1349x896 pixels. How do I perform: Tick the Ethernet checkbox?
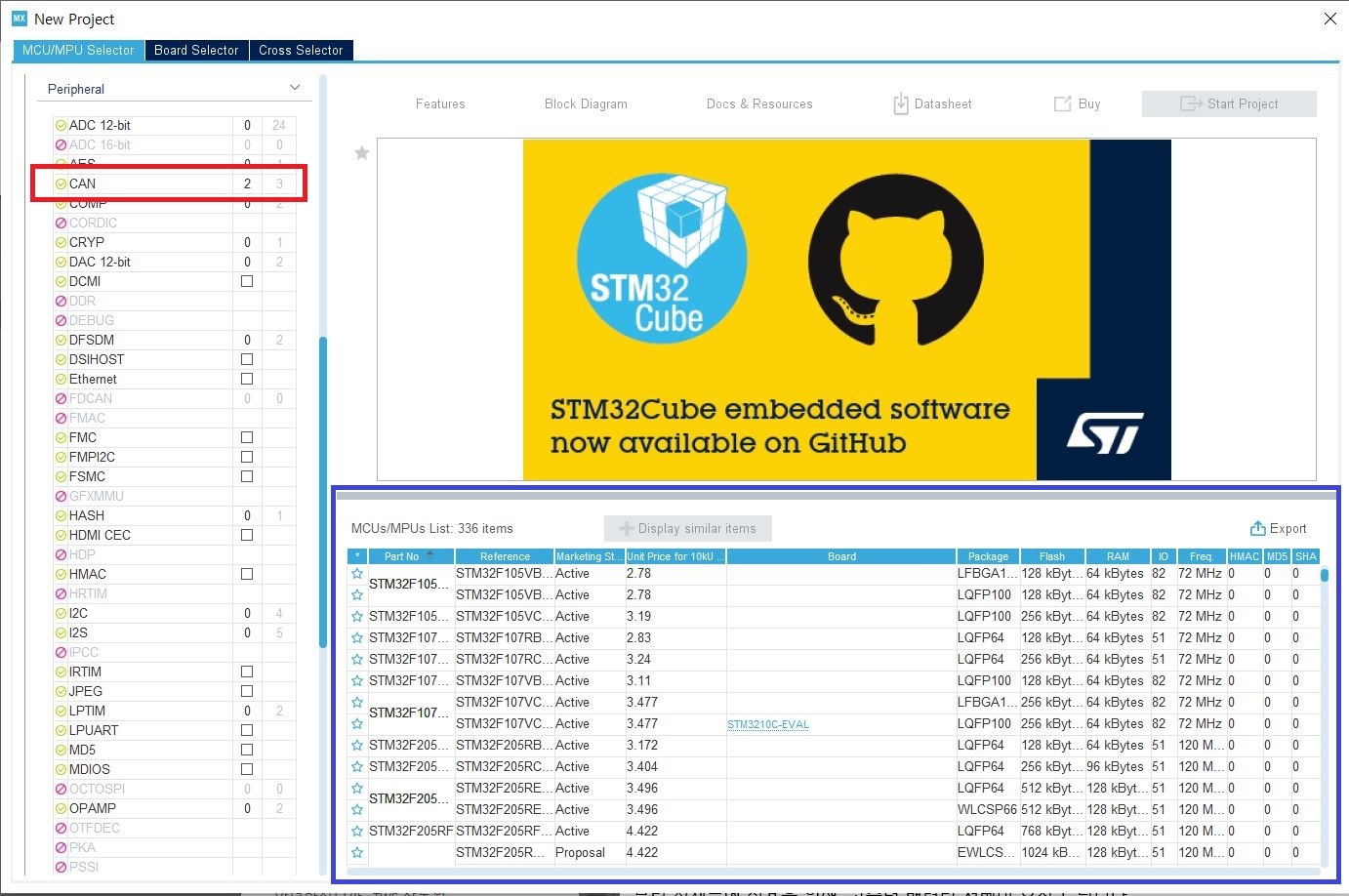coord(247,379)
